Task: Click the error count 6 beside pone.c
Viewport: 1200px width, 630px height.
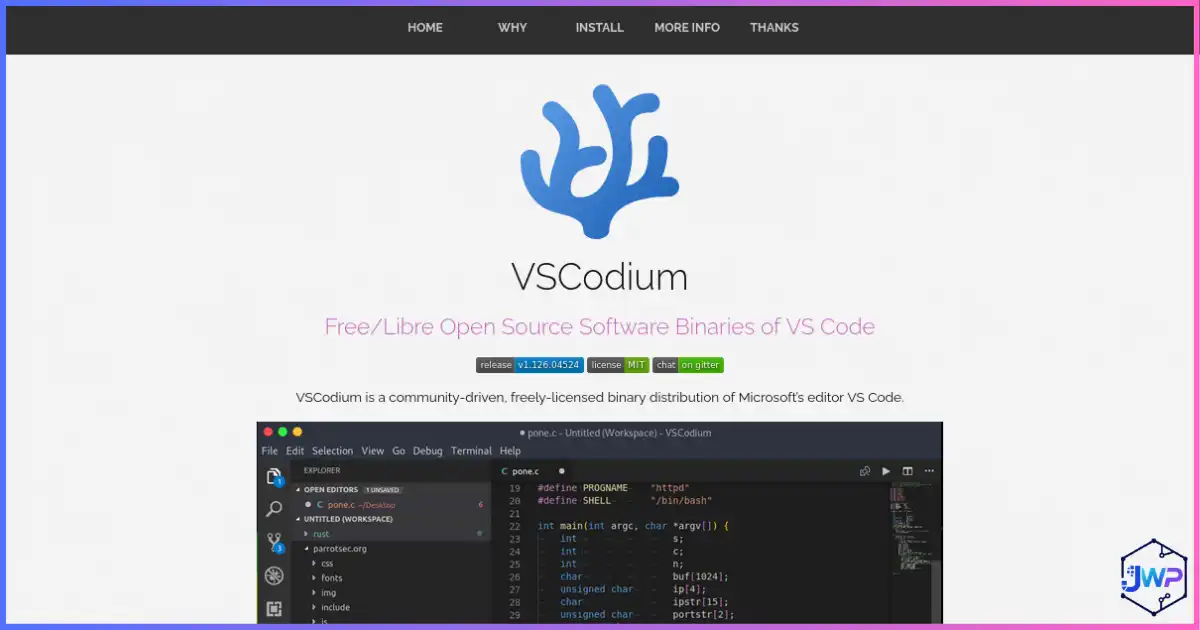Action: pyautogui.click(x=481, y=504)
